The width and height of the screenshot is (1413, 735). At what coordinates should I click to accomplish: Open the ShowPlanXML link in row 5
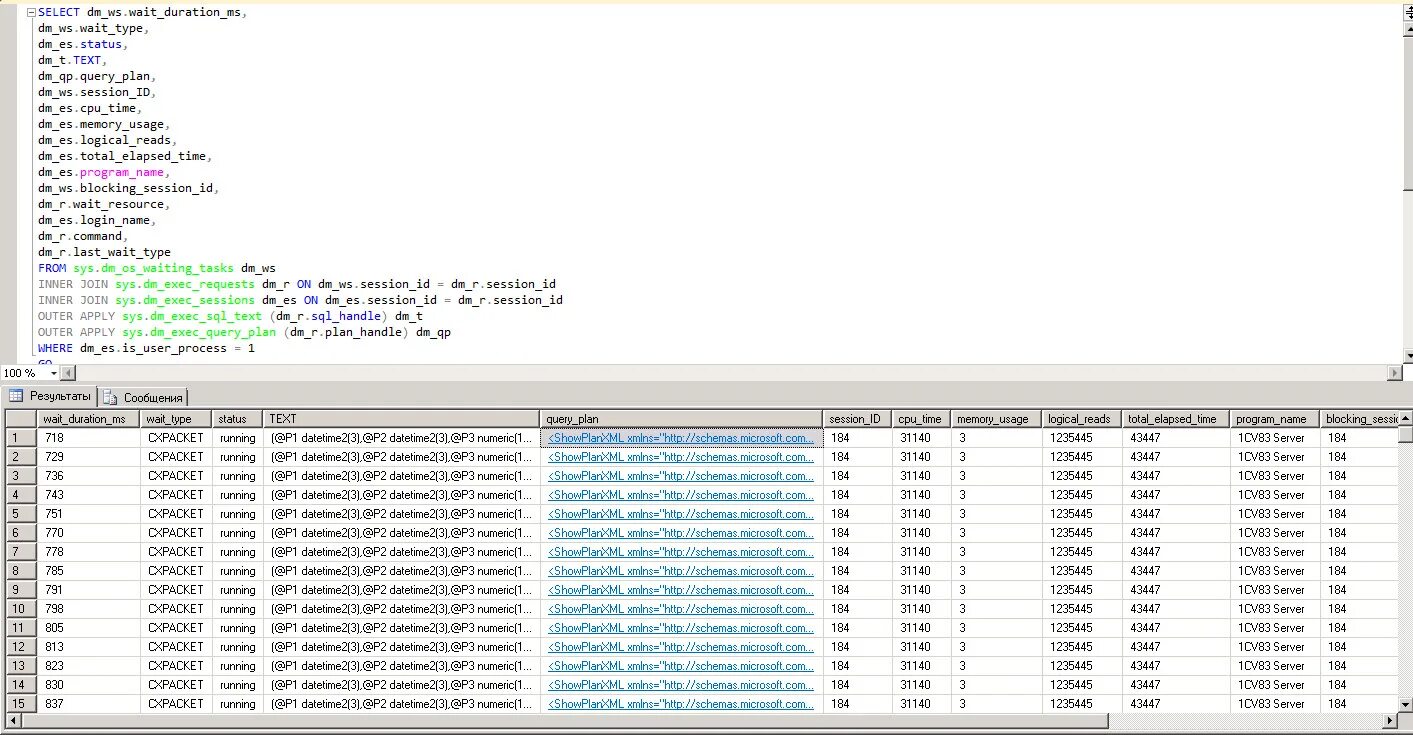[681, 514]
